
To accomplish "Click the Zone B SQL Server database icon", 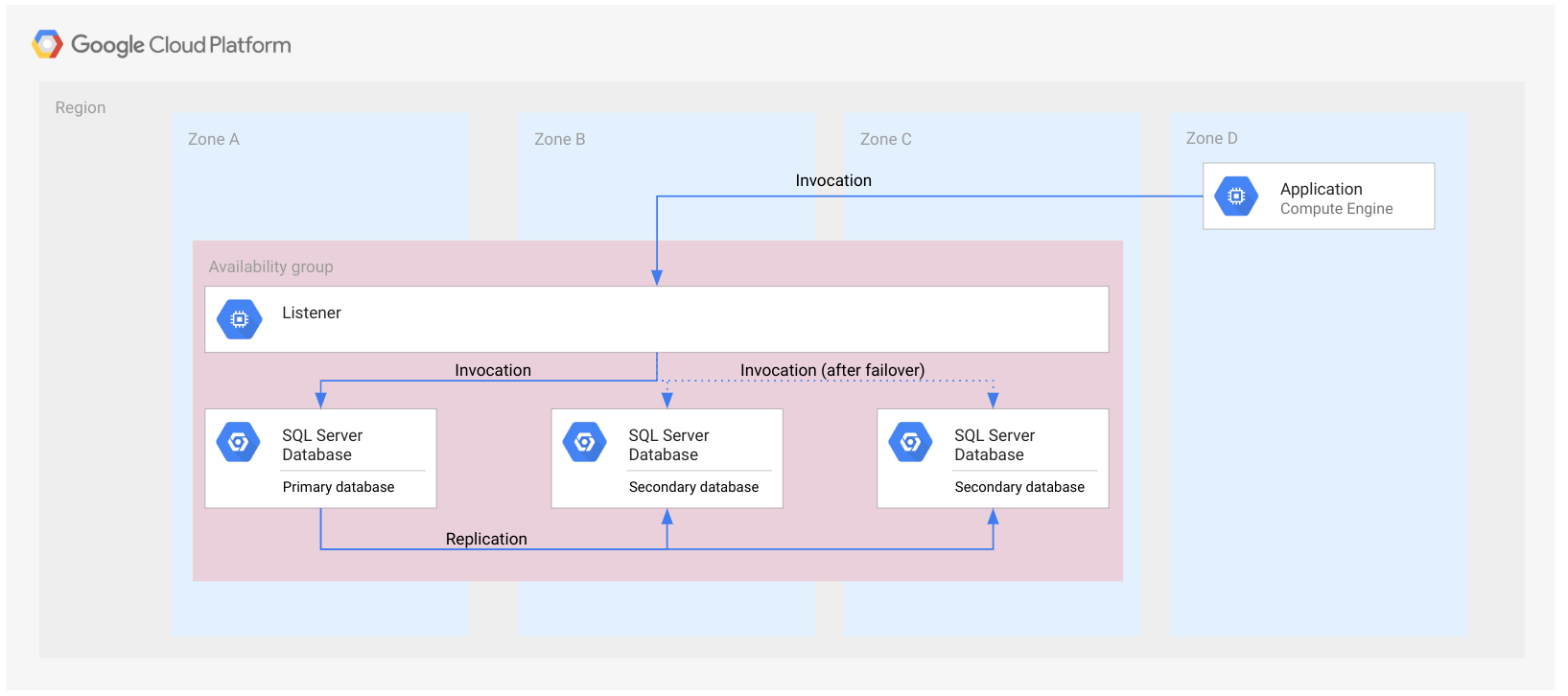I will 585,442.
